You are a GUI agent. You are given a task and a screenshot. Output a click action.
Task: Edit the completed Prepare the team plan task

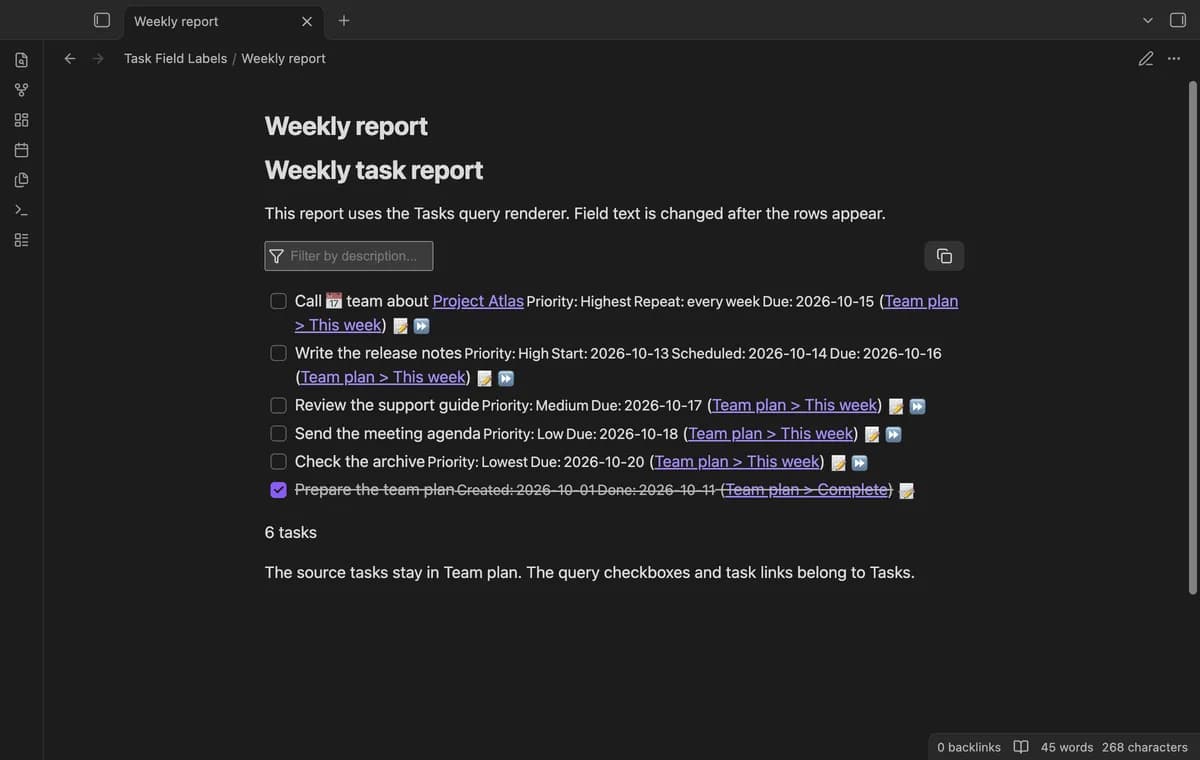point(907,490)
